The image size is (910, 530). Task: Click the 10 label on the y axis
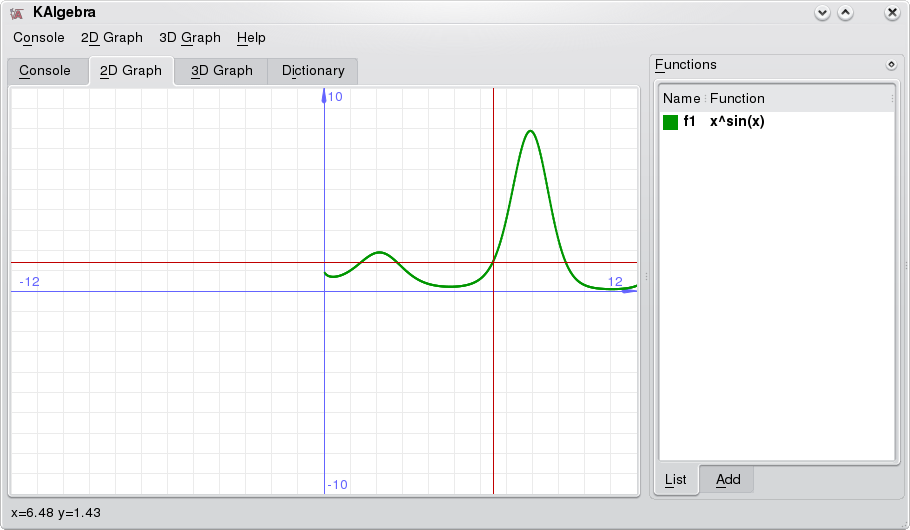point(335,97)
